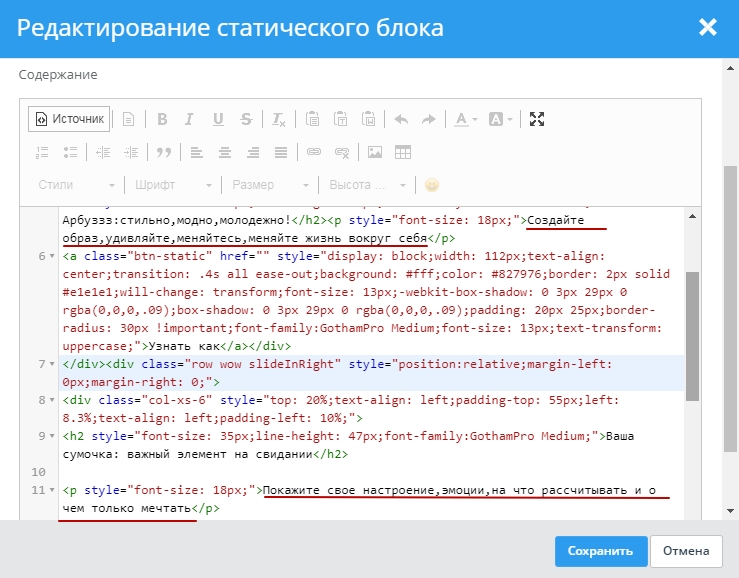Open the Шрифт font dropdown
Viewport: 739px width, 578px height.
pos(173,185)
